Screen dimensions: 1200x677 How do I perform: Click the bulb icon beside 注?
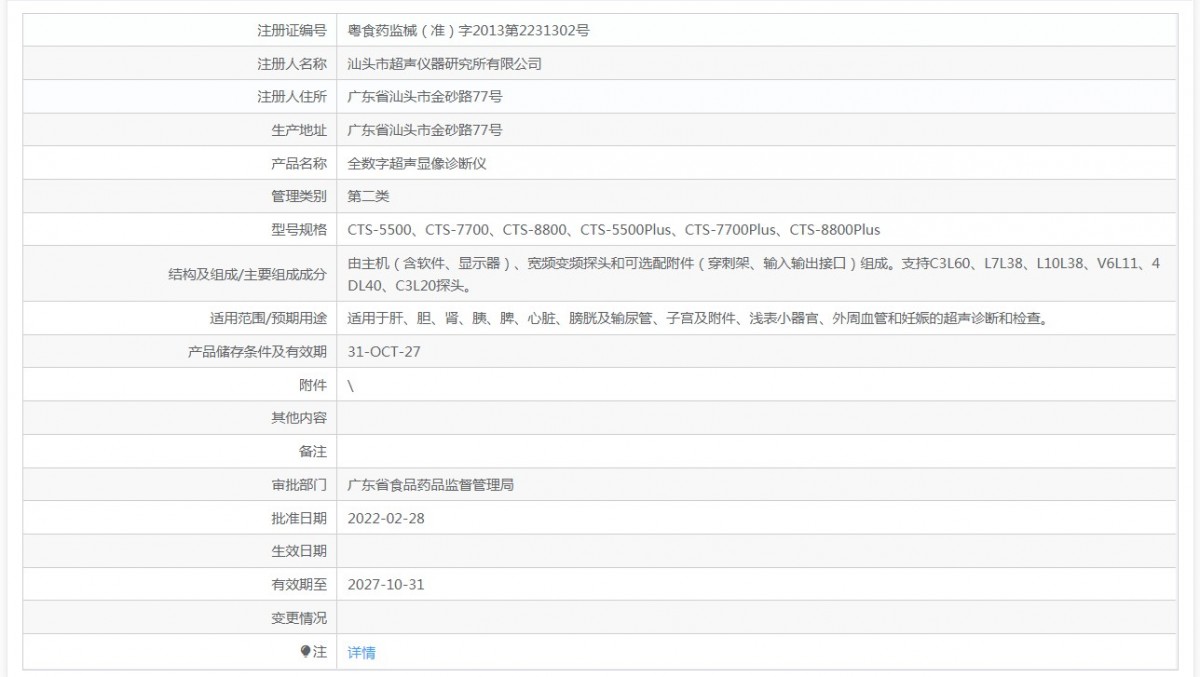coord(306,651)
